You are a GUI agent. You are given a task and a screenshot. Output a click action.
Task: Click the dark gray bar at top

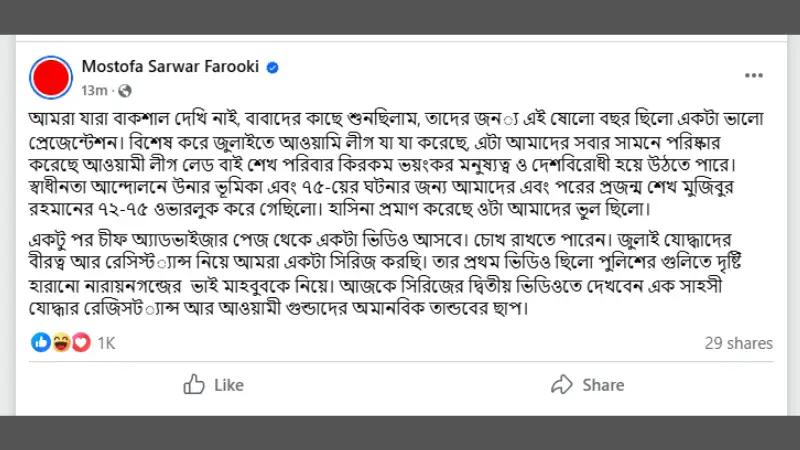point(400,17)
